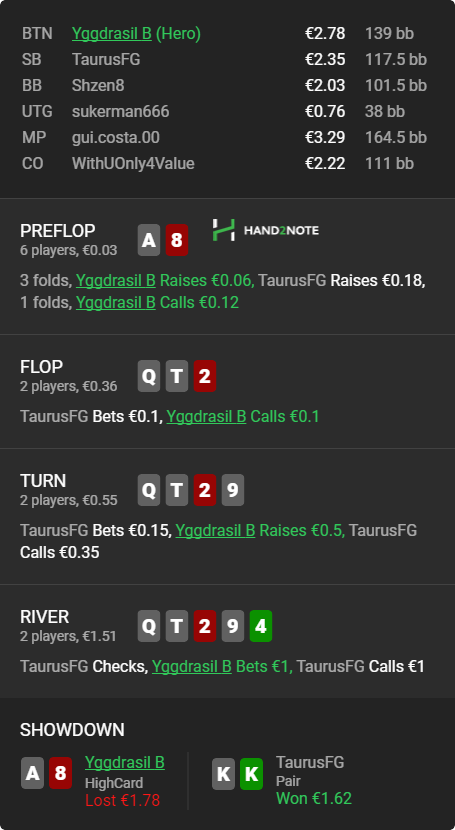Viewport: 455px width, 830px height.
Task: Click the Queen card in the flop row
Action: [149, 376]
